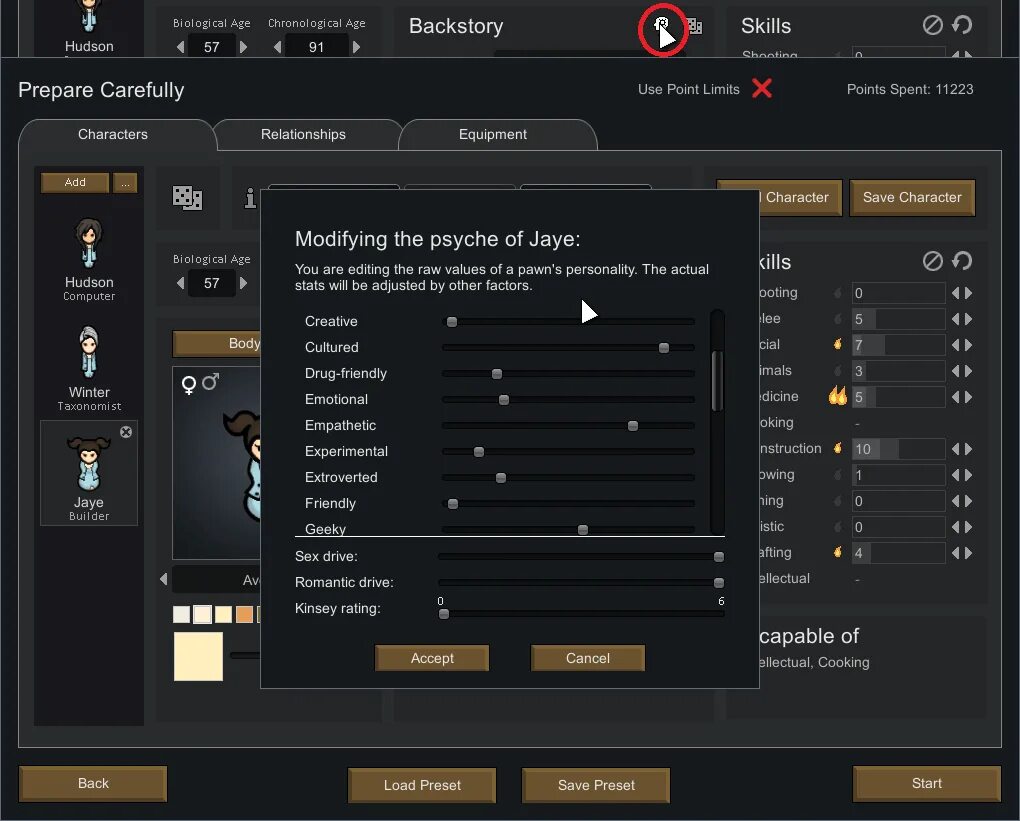The height and width of the screenshot is (821, 1020).
Task: Toggle Use Point Limits red X
Action: 762,88
